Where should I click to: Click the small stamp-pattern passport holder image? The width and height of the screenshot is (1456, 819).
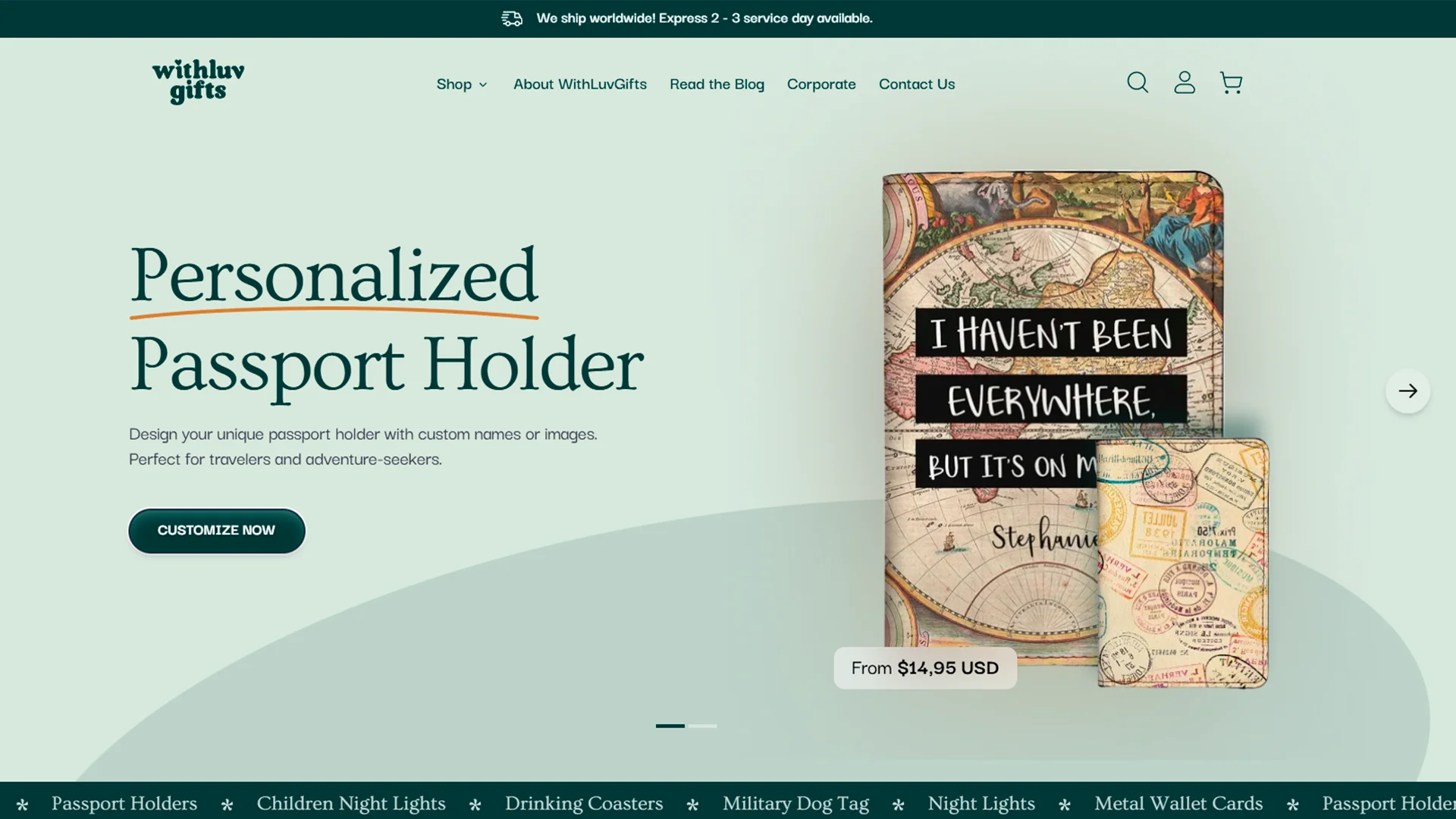(x=1183, y=563)
